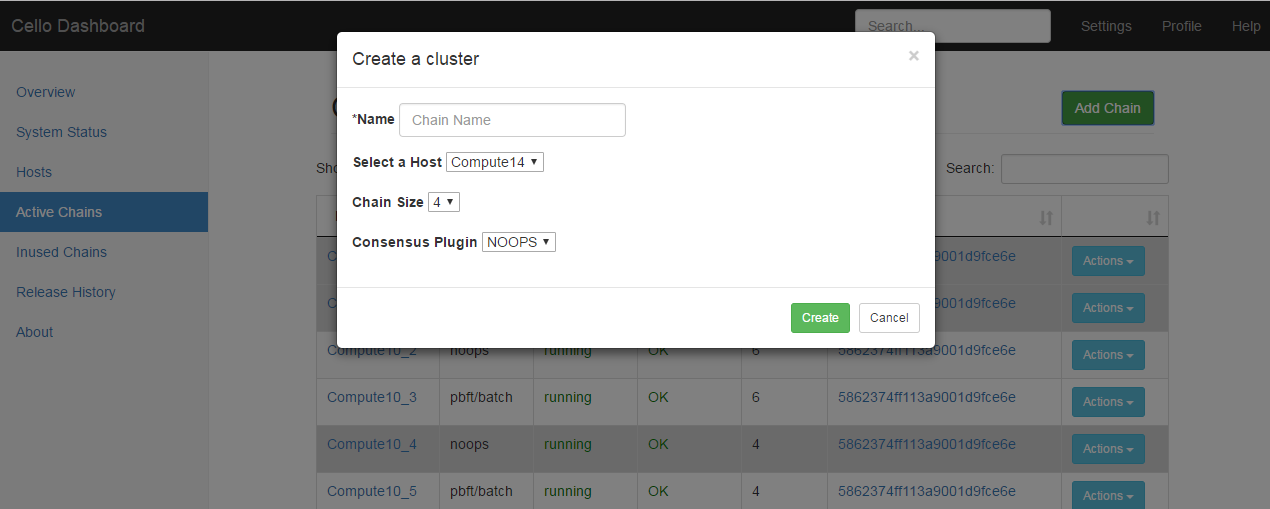This screenshot has width=1270, height=509.
Task: Expand the Chain Size dropdown
Action: click(443, 202)
